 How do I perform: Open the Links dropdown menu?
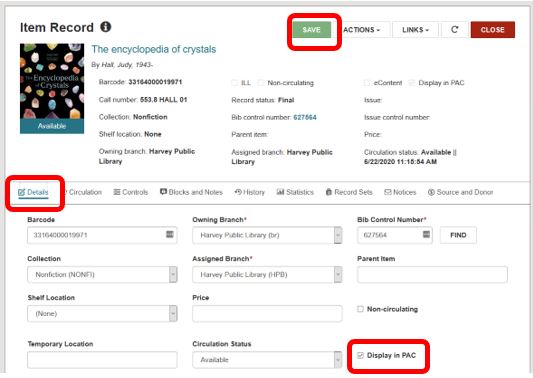[x=415, y=30]
